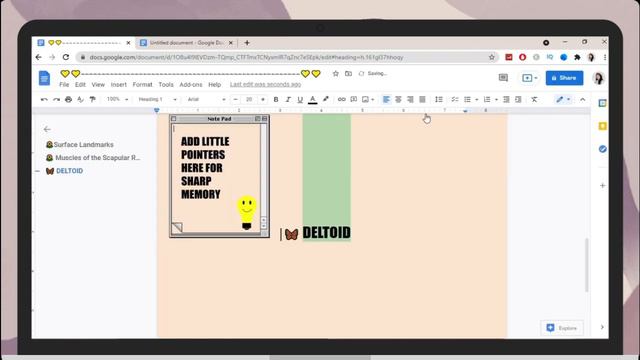
Task: Increase indent of the paragraph
Action: click(518, 99)
